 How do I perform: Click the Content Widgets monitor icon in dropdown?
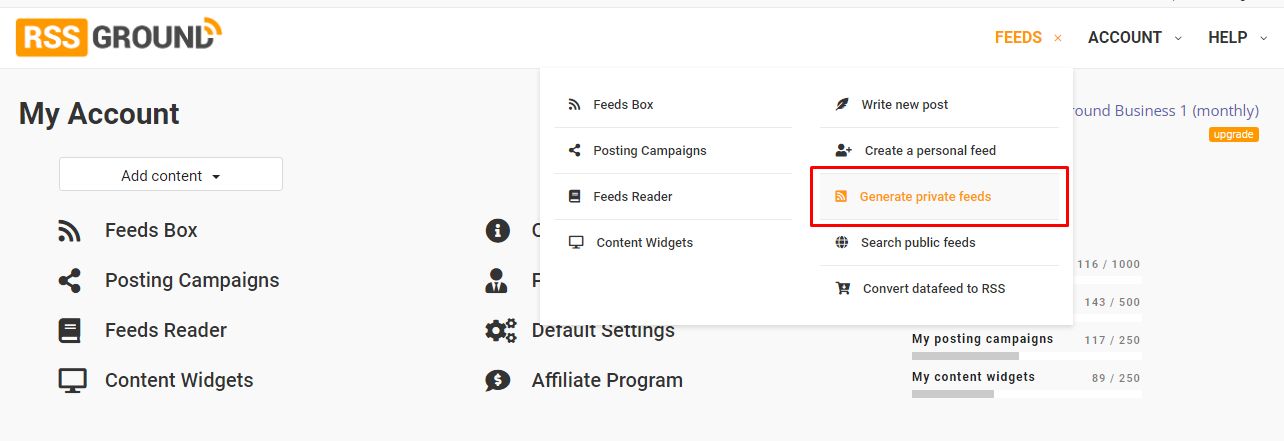pos(576,243)
